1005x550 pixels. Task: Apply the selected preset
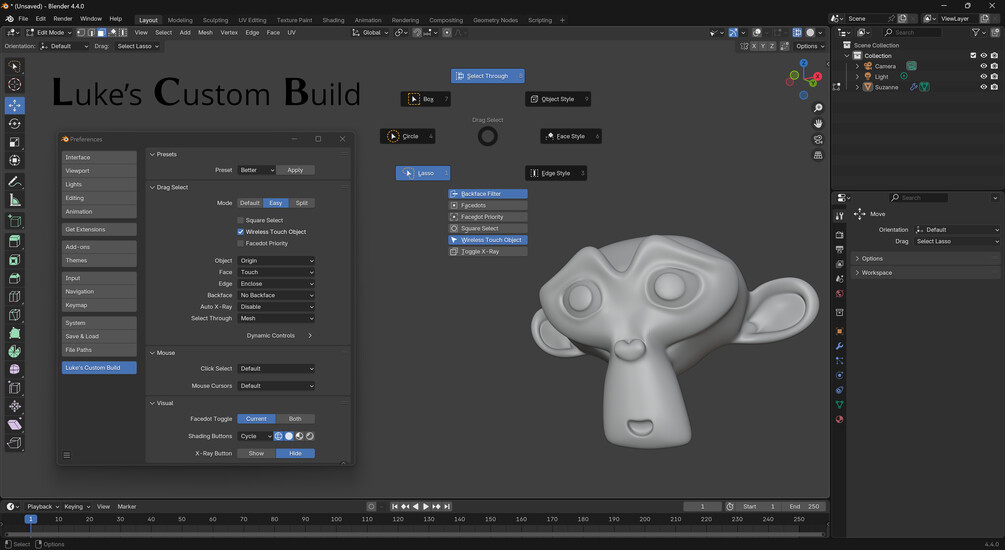coord(295,170)
